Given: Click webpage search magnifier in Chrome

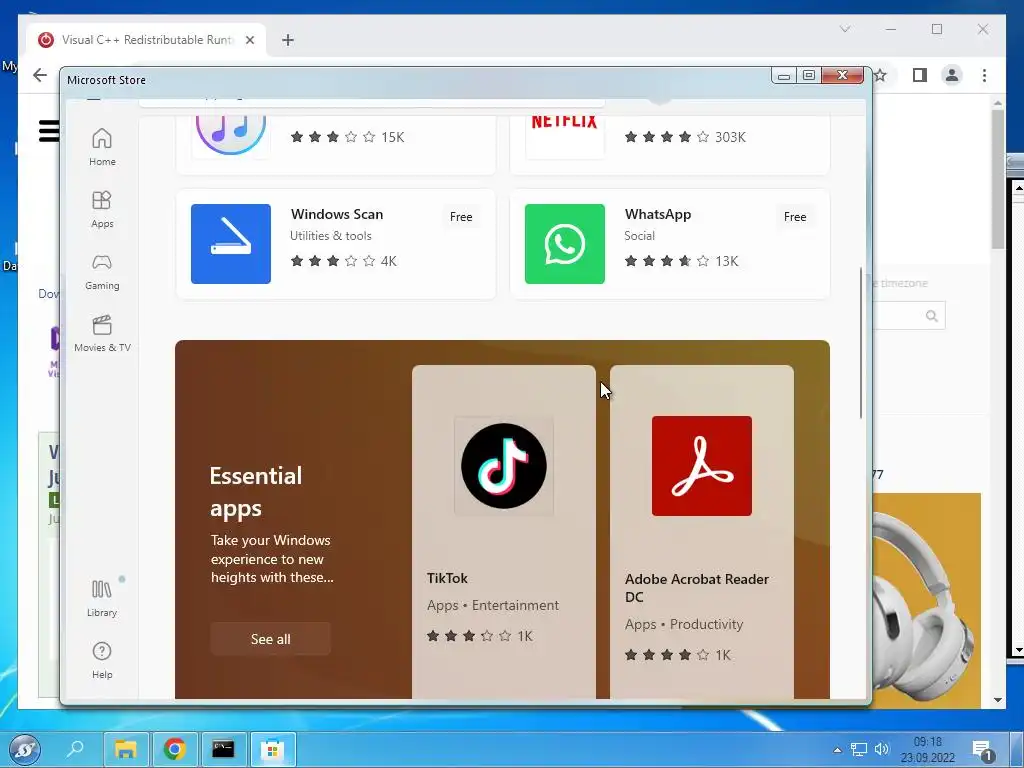Looking at the screenshot, I should 932,316.
